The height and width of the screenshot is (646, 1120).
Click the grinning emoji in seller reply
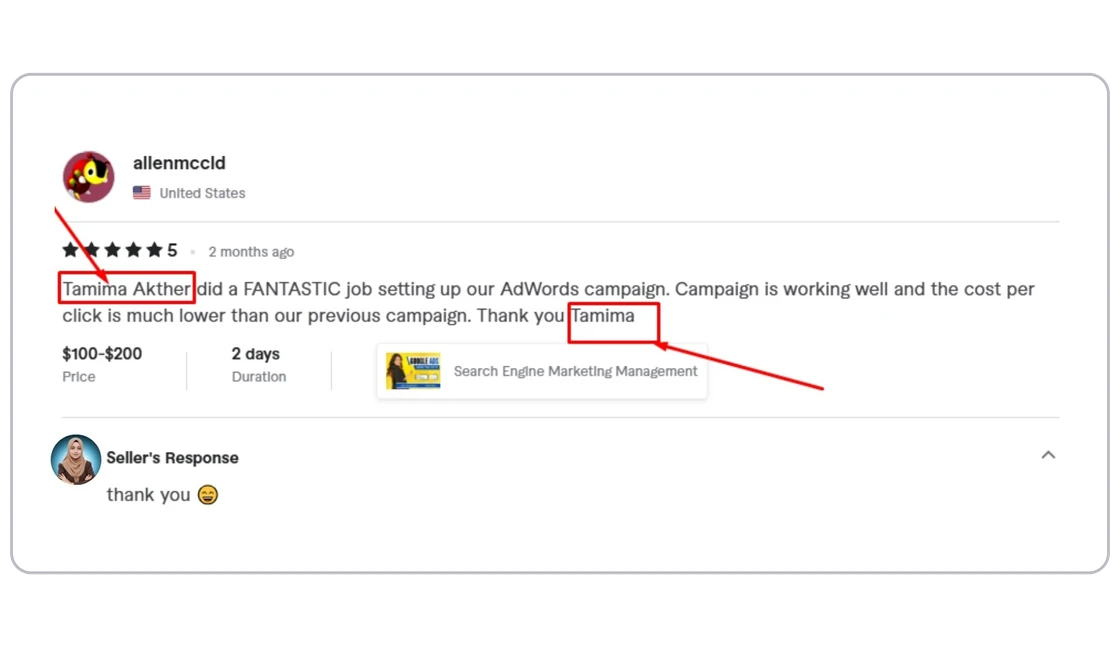[208, 495]
